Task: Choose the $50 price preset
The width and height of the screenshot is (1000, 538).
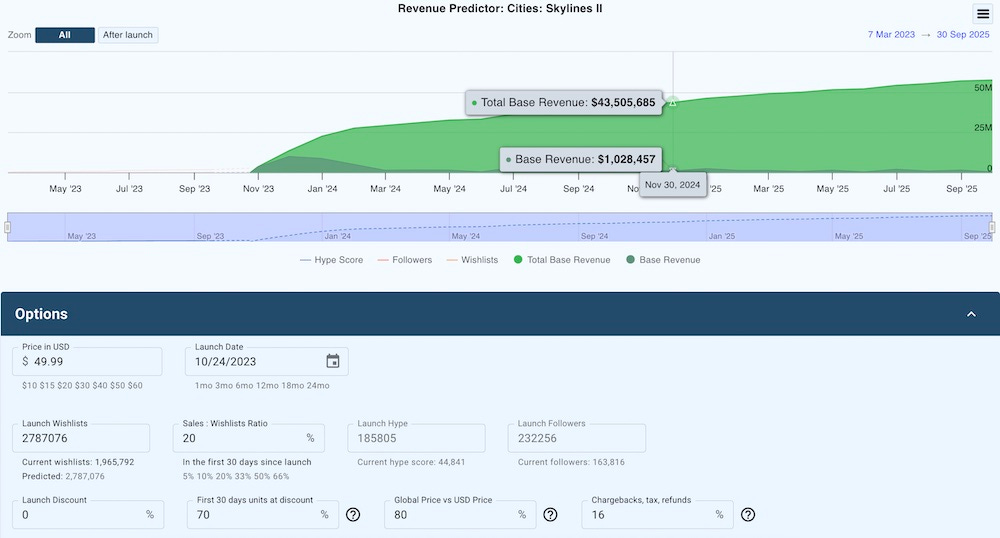Action: pyautogui.click(x=117, y=386)
